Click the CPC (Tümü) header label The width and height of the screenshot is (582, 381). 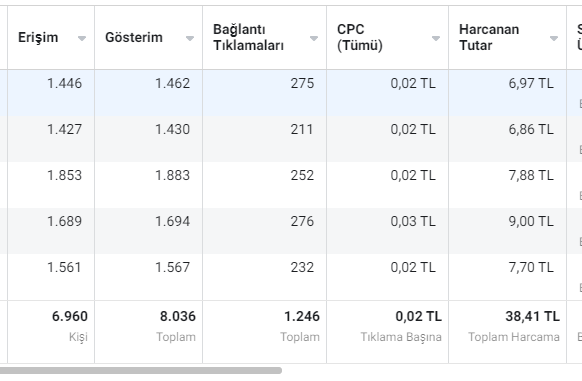point(360,38)
